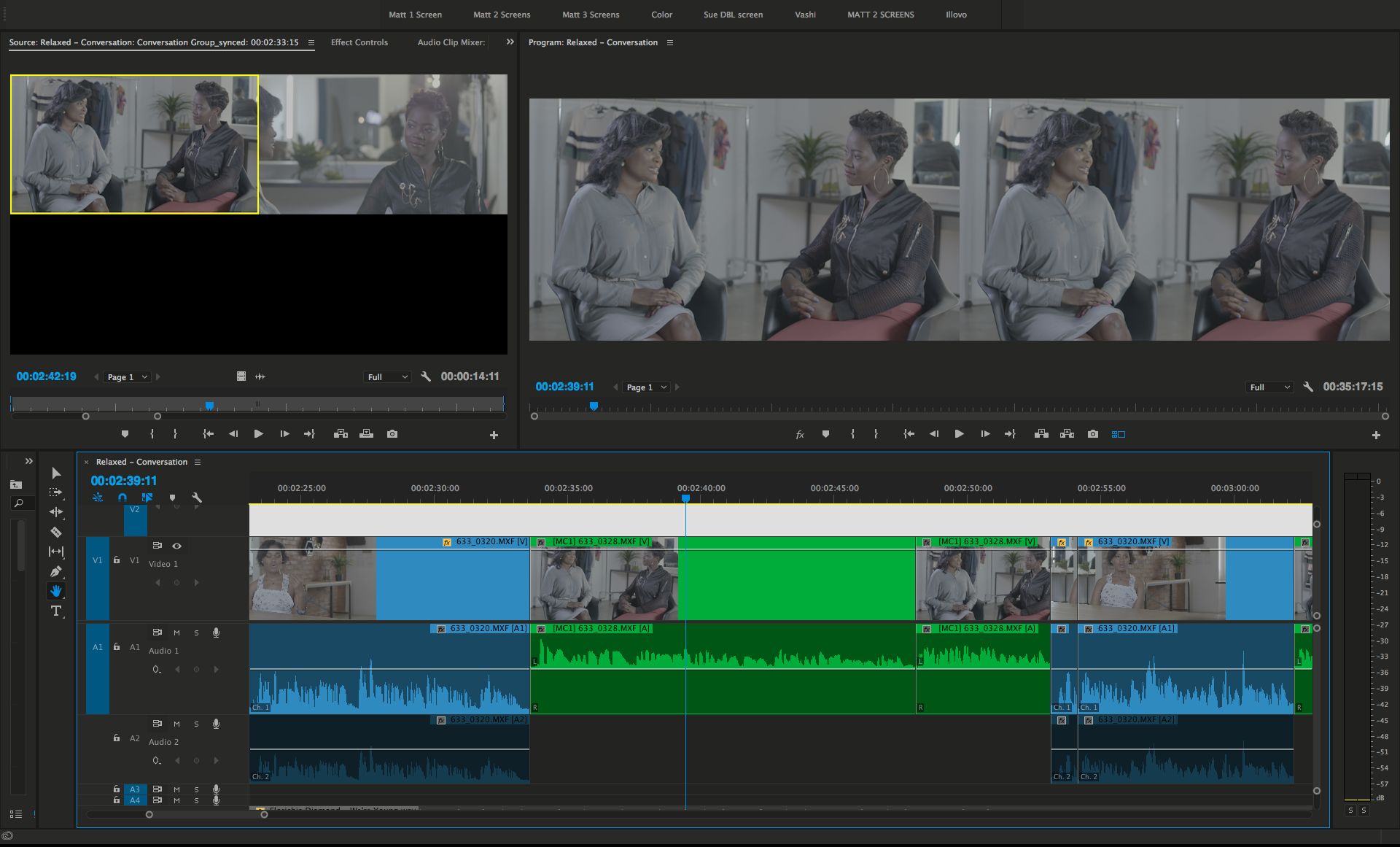
Task: Toggle Linked Selection in timeline
Action: pyautogui.click(x=147, y=498)
